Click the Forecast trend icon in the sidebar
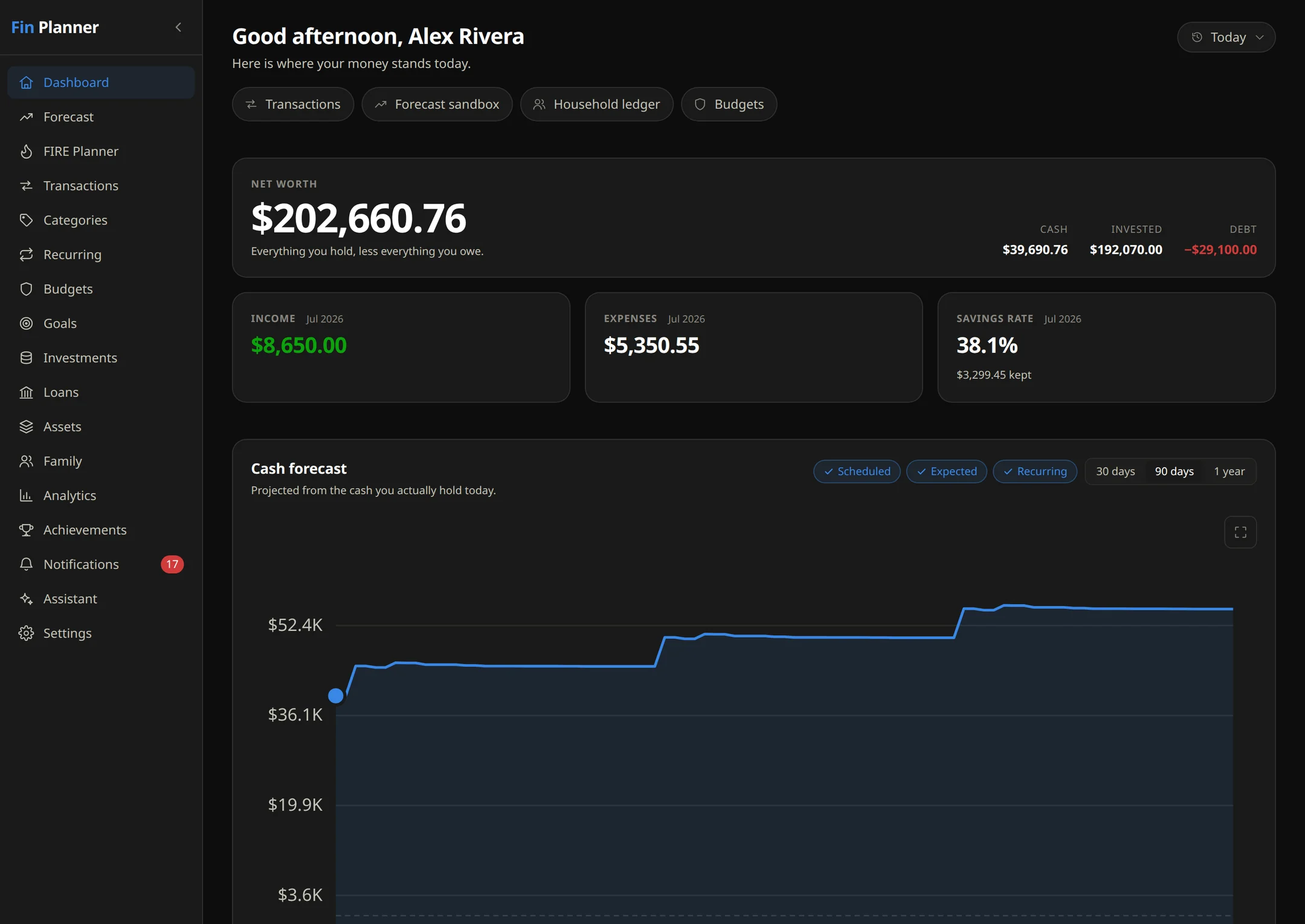1305x924 pixels. click(26, 117)
